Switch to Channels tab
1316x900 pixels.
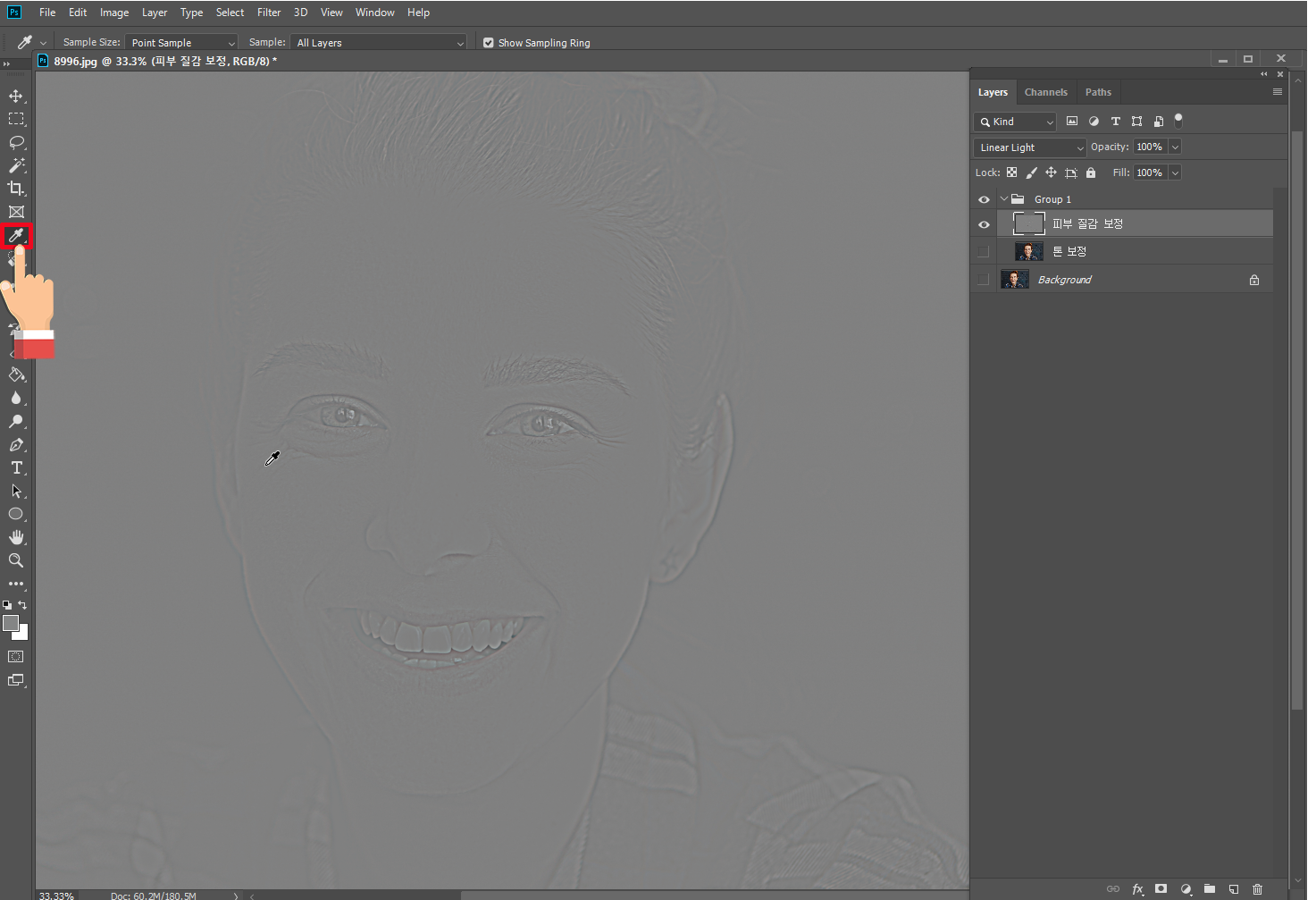[x=1046, y=92]
